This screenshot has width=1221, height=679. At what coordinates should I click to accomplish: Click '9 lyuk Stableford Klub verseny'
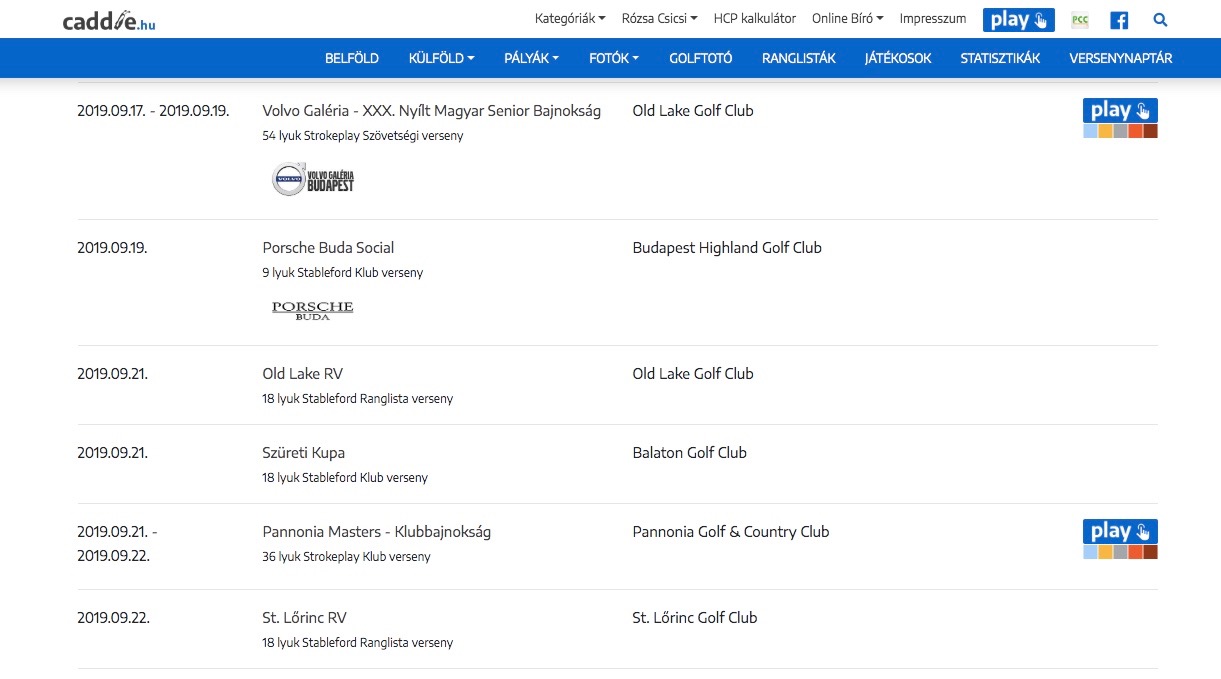343,273
